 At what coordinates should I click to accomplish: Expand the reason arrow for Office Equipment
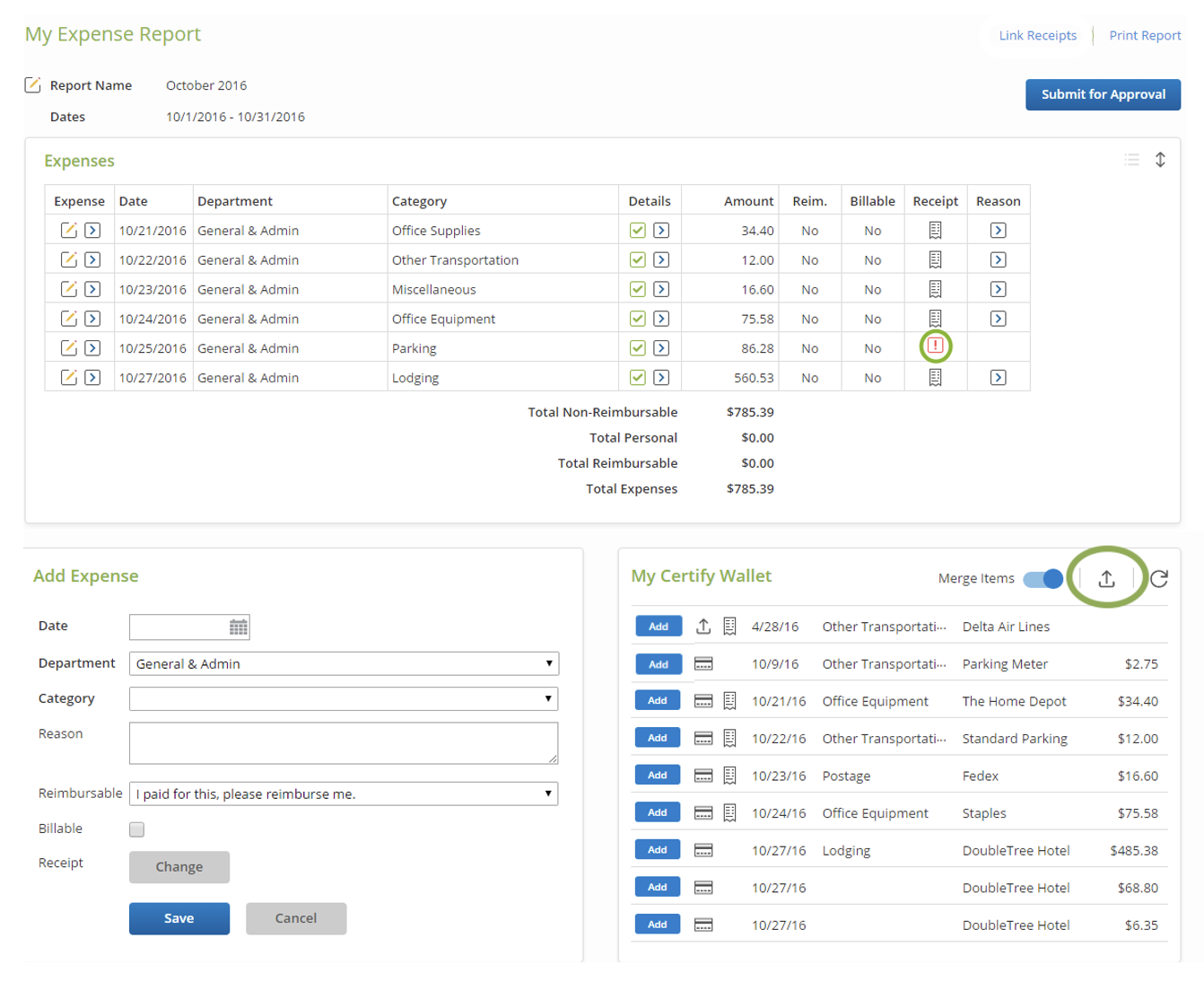[x=998, y=319]
